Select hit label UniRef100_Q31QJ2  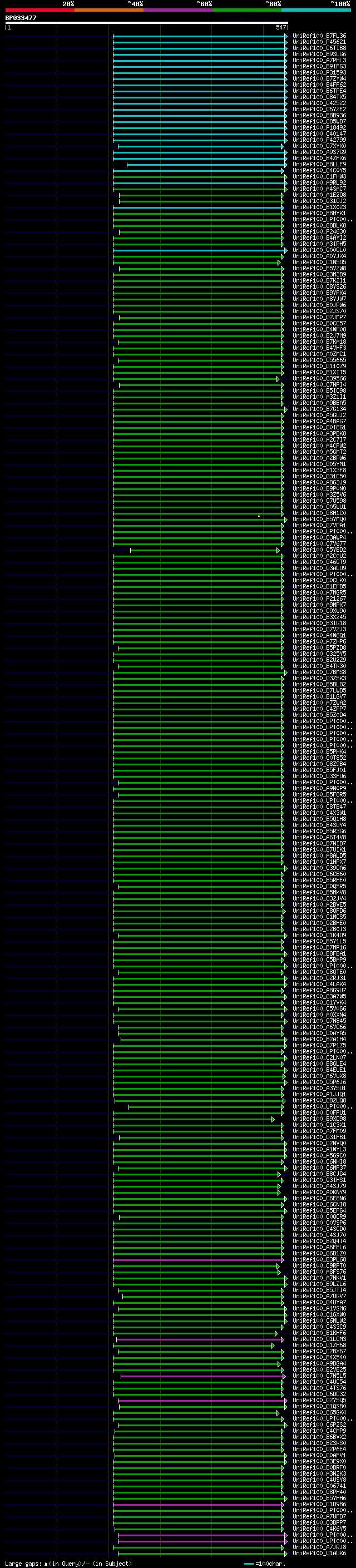click(319, 201)
